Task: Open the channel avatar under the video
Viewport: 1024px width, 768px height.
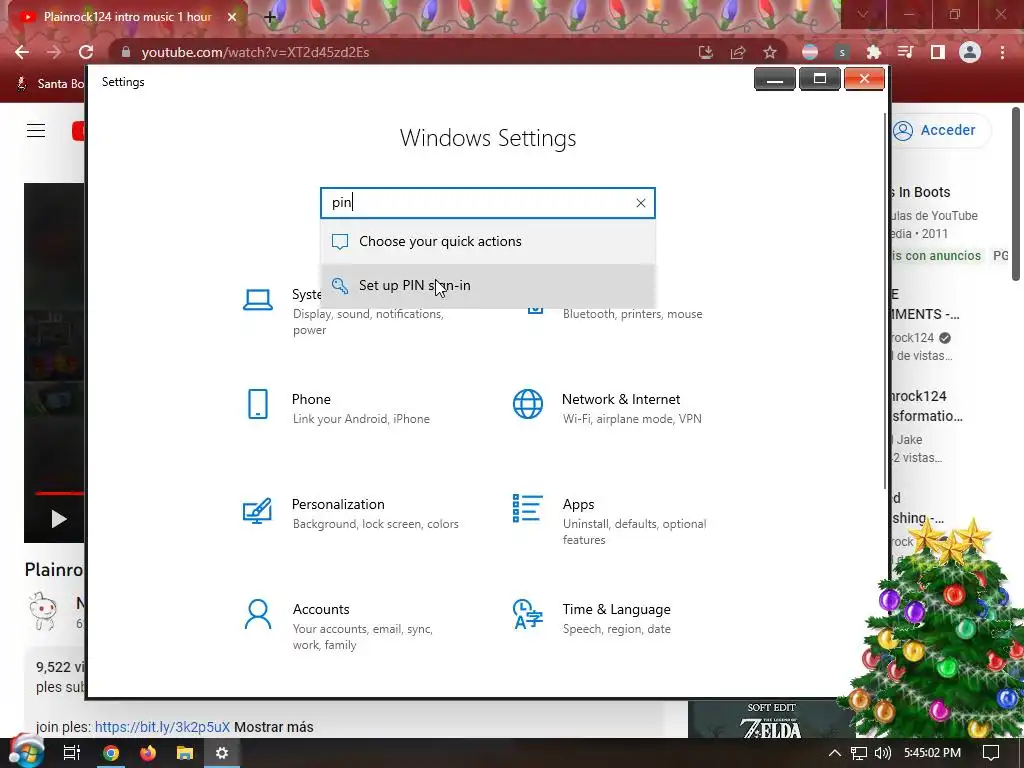Action: [43, 611]
